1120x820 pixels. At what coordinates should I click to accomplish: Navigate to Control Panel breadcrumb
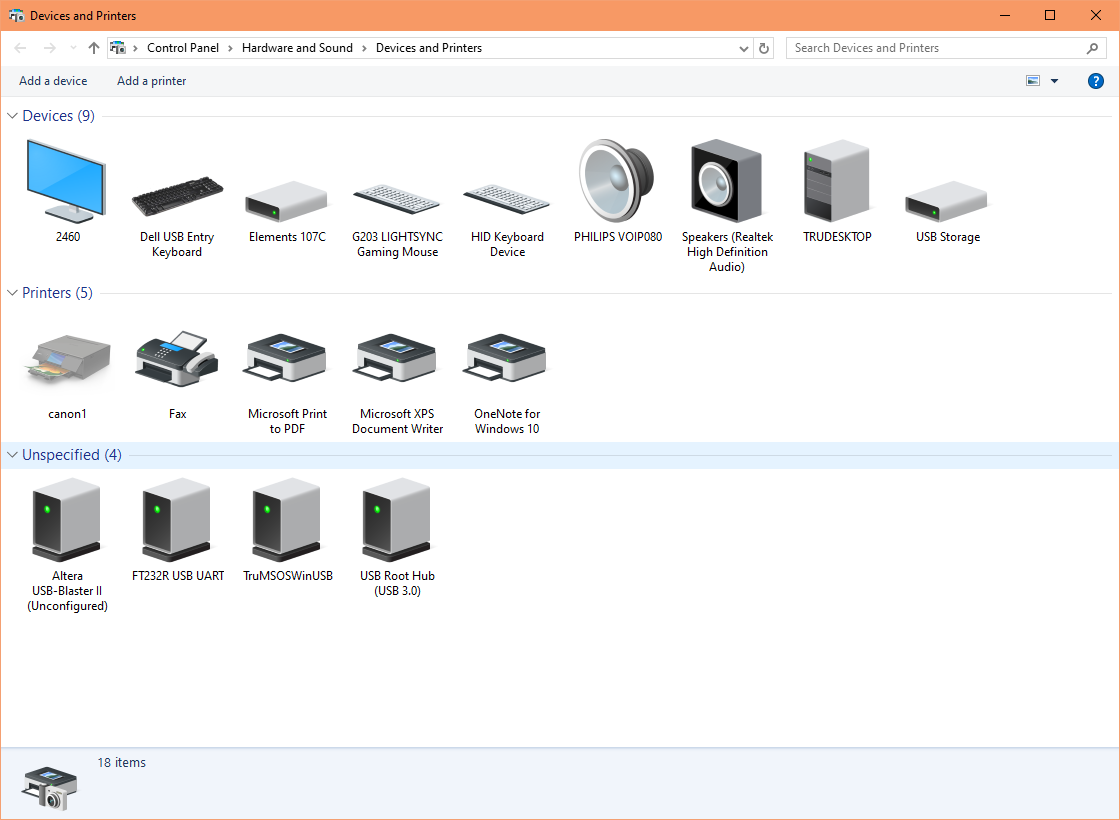[183, 48]
